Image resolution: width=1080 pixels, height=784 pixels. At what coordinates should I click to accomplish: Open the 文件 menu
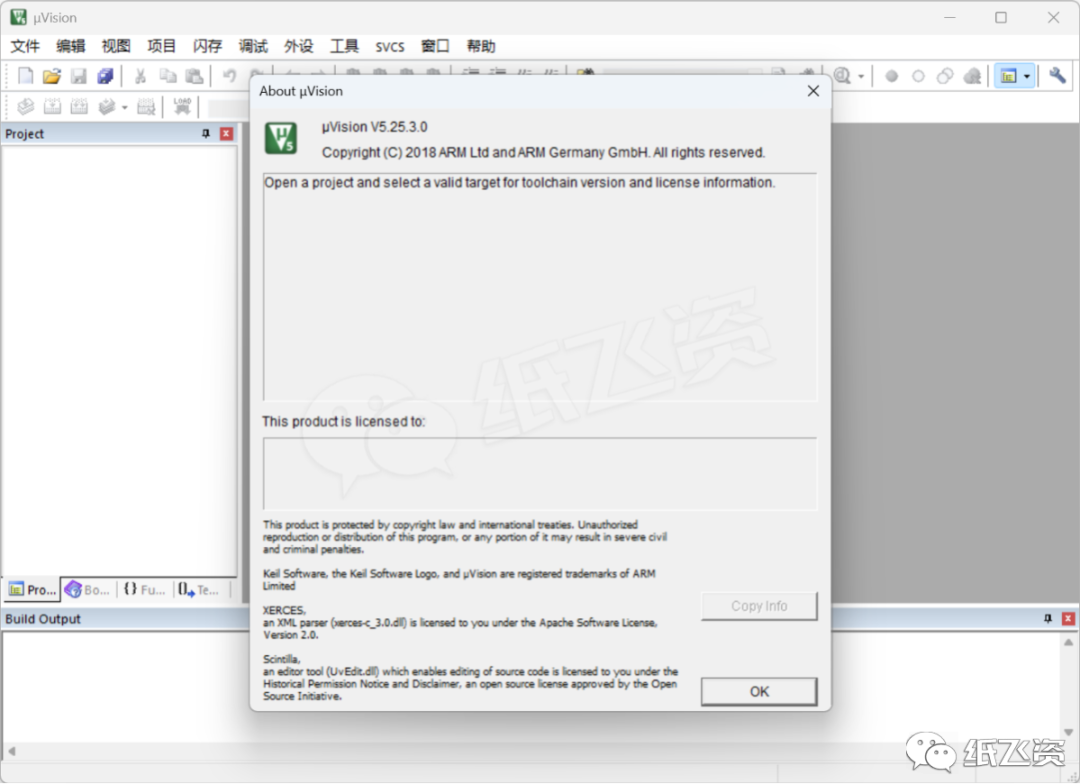click(x=25, y=46)
